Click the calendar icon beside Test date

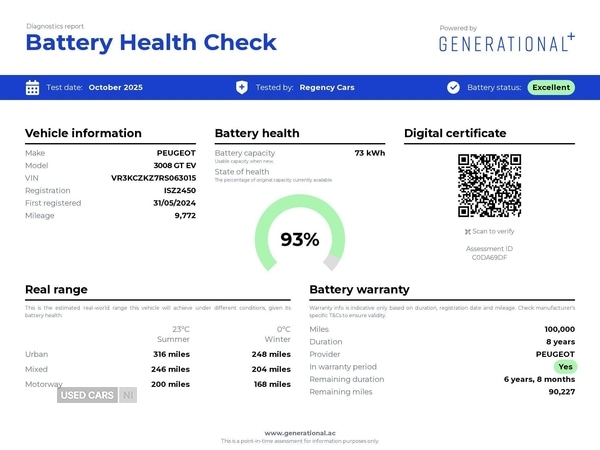tap(32, 87)
